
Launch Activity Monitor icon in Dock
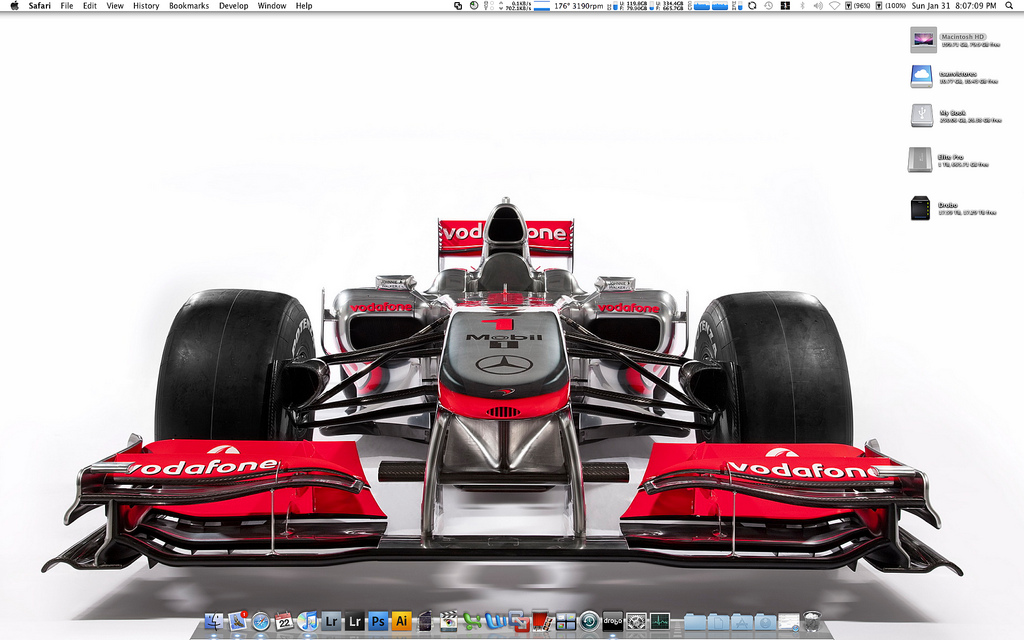[x=660, y=621]
